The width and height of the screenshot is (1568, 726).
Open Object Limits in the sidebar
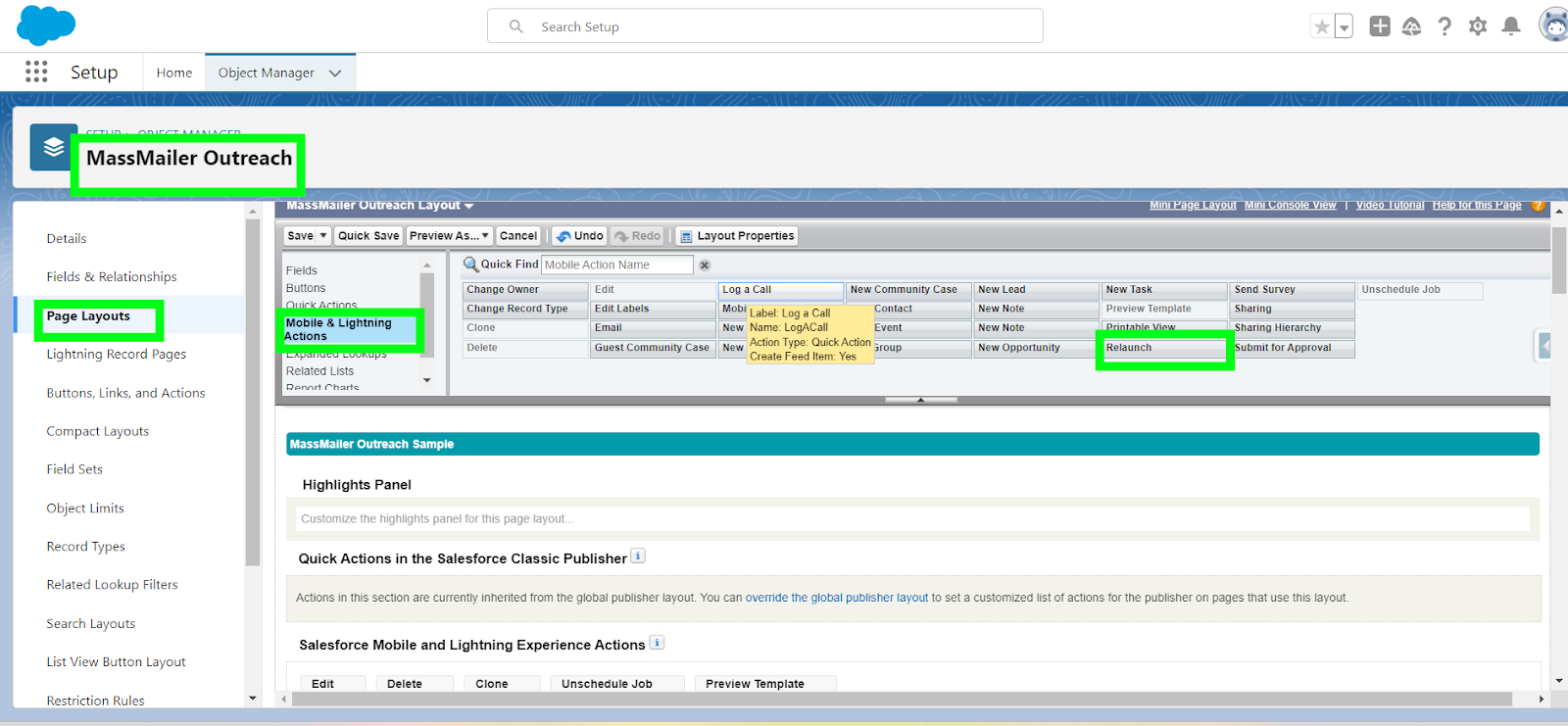tap(85, 508)
